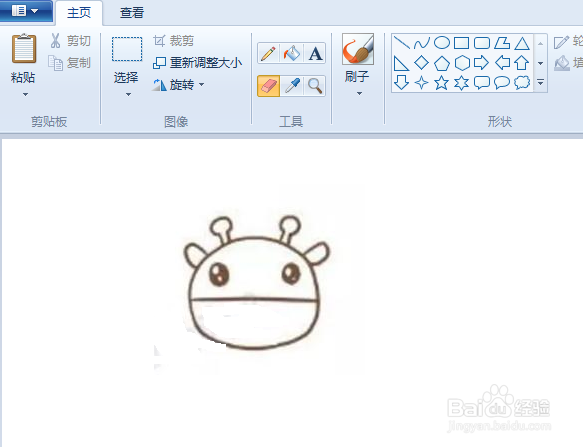Select the Down arrow shape
The height and width of the screenshot is (447, 583).
coord(401,83)
